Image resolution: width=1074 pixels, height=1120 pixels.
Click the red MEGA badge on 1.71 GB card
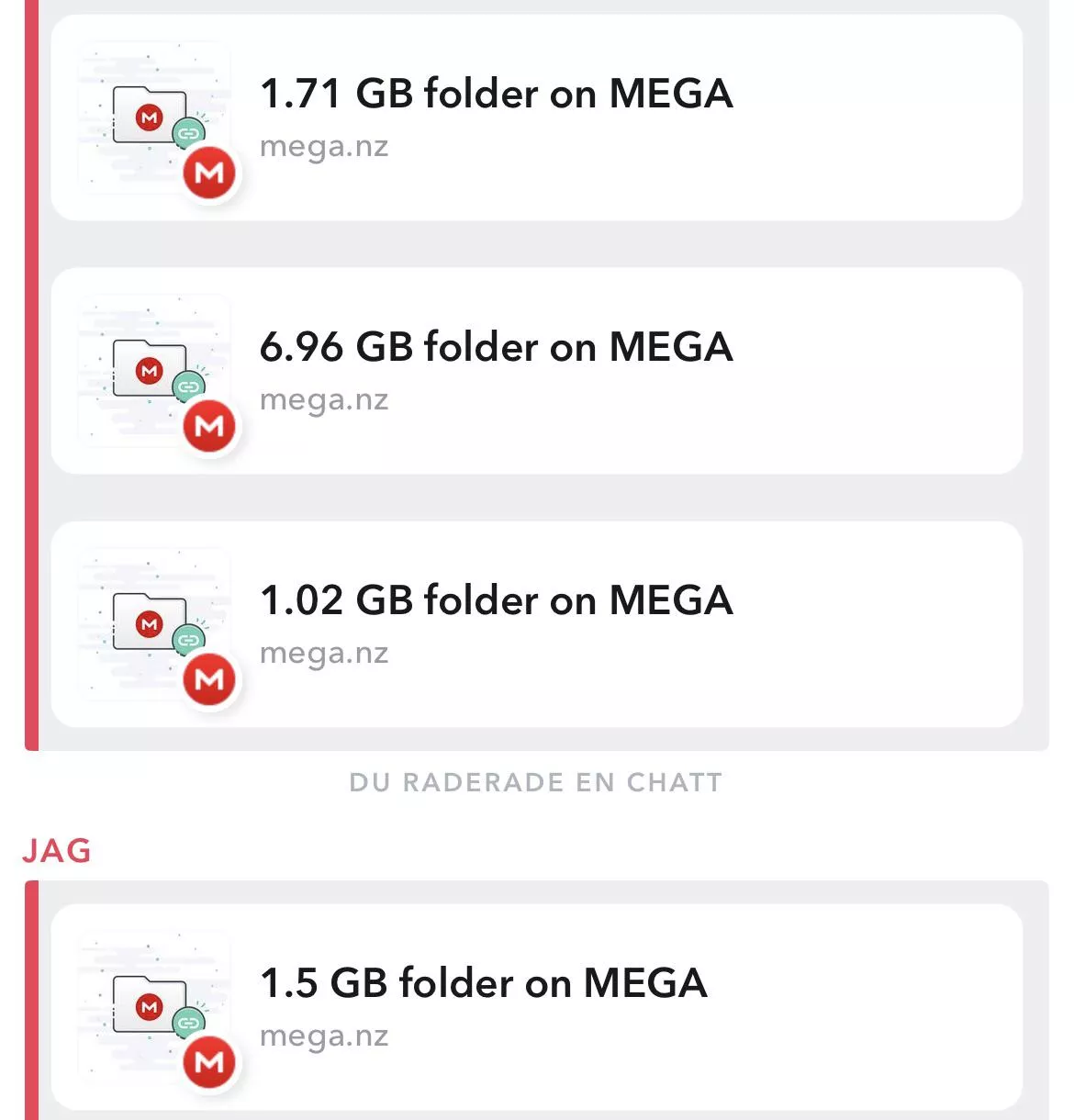click(210, 173)
